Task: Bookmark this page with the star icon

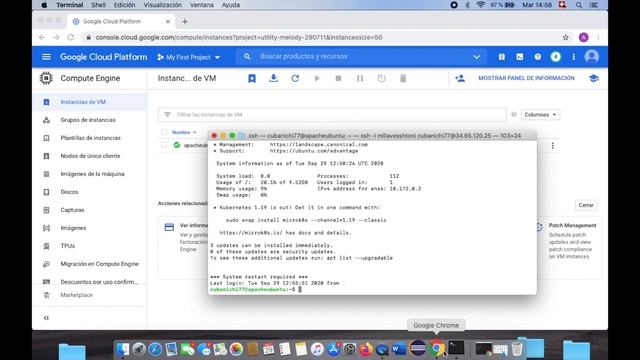Action: click(565, 38)
